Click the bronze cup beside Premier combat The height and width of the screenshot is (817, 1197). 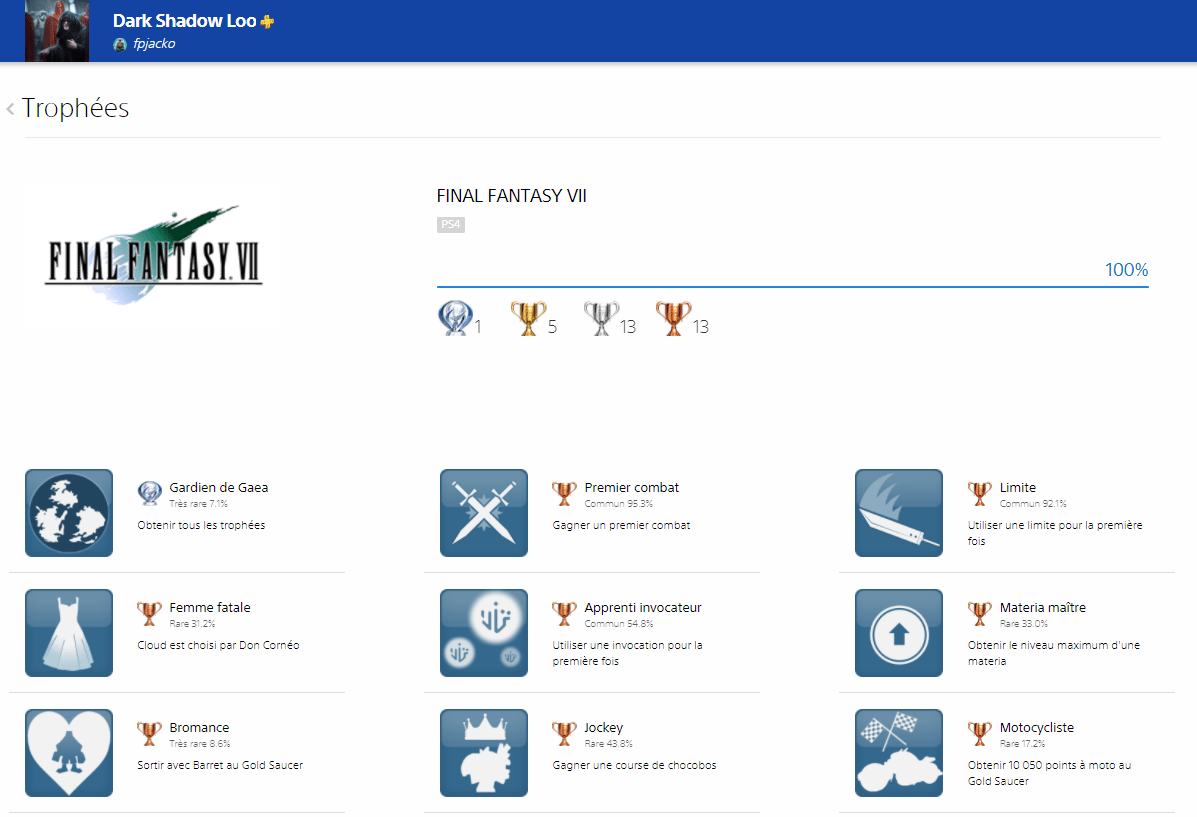pyautogui.click(x=564, y=493)
